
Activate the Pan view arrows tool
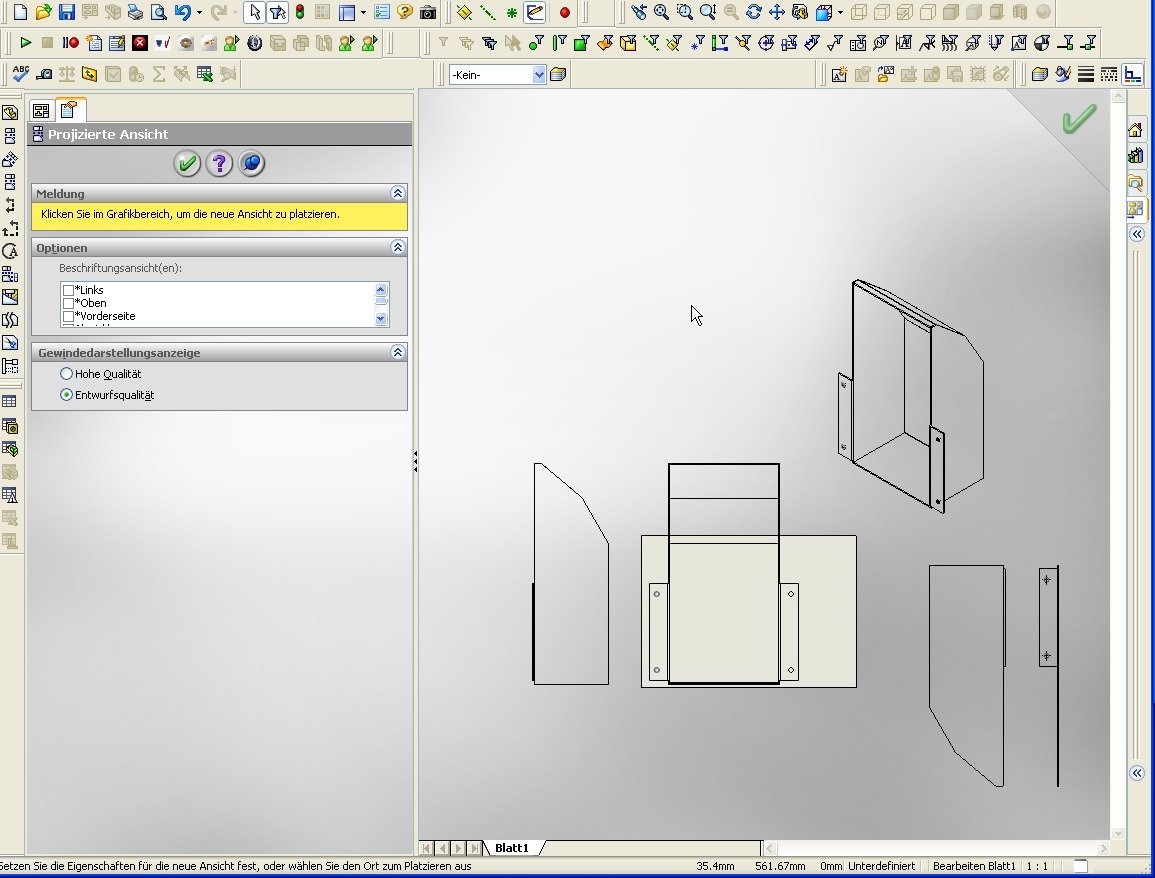click(776, 13)
